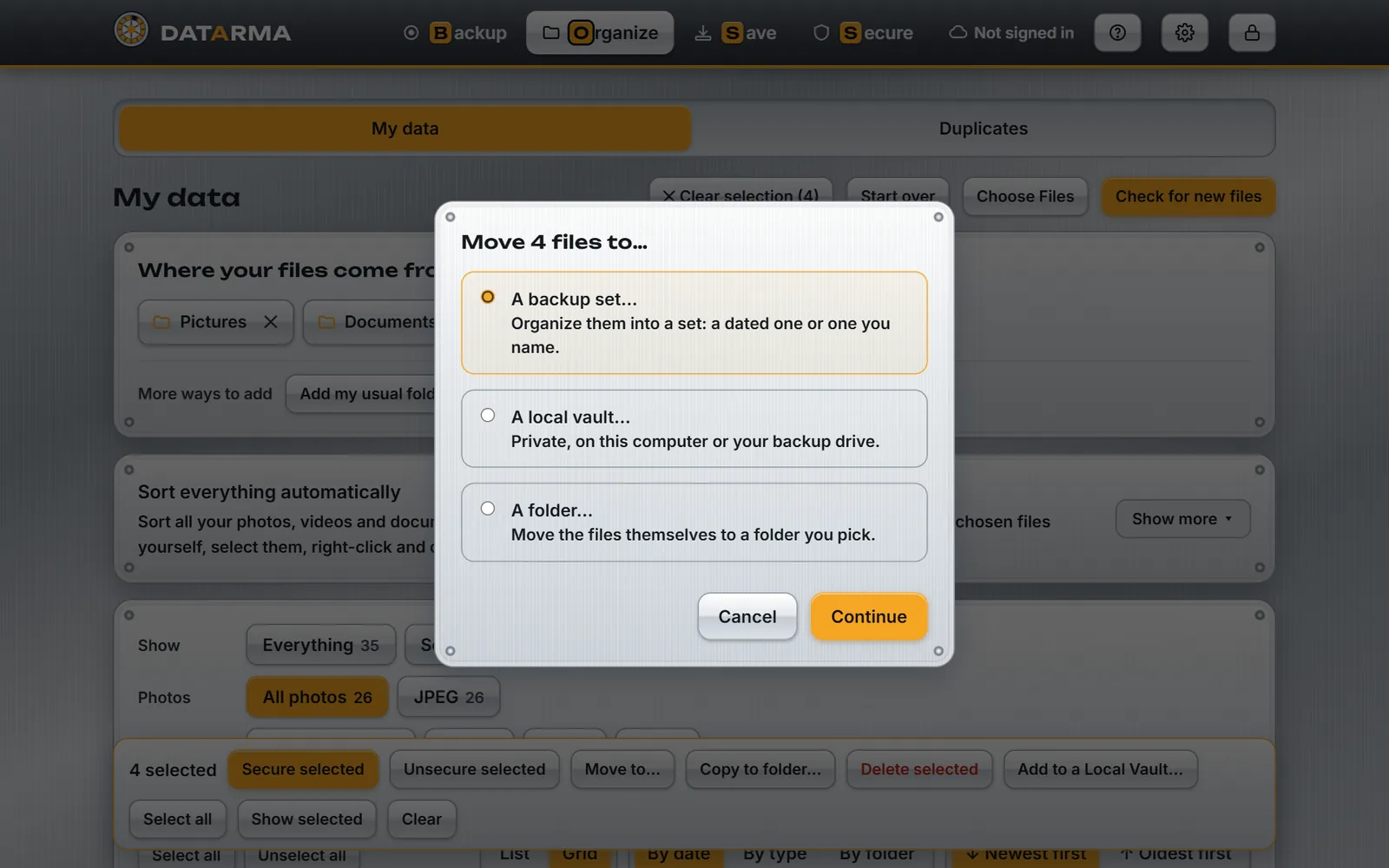Screen dimensions: 1389x868
Task: Remove Pictures folder with its X icon
Action: (x=271, y=322)
